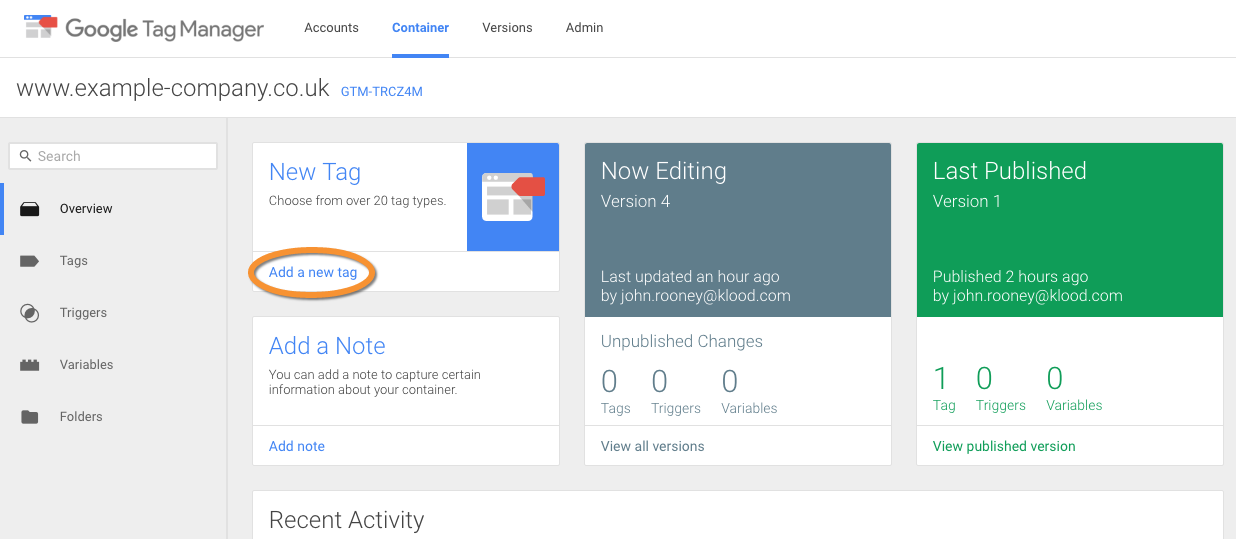Image resolution: width=1236 pixels, height=539 pixels.
Task: Click the magnifier icon in search box
Action: (x=26, y=156)
